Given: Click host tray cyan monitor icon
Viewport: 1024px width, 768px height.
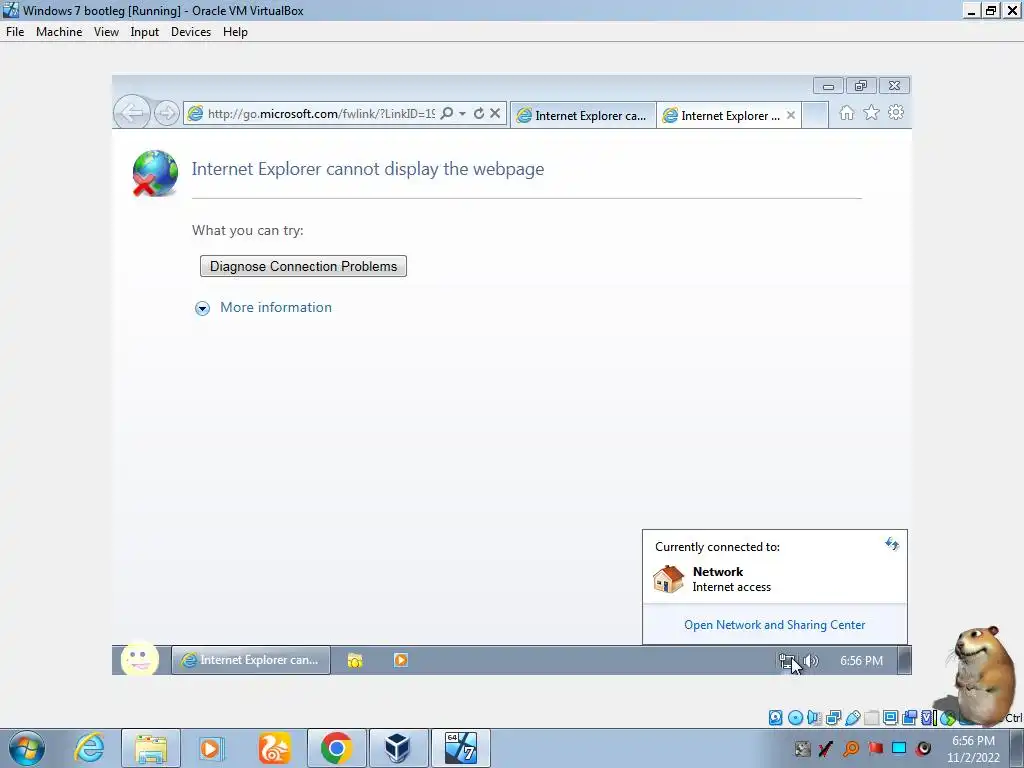Looking at the screenshot, I should pos(899,748).
